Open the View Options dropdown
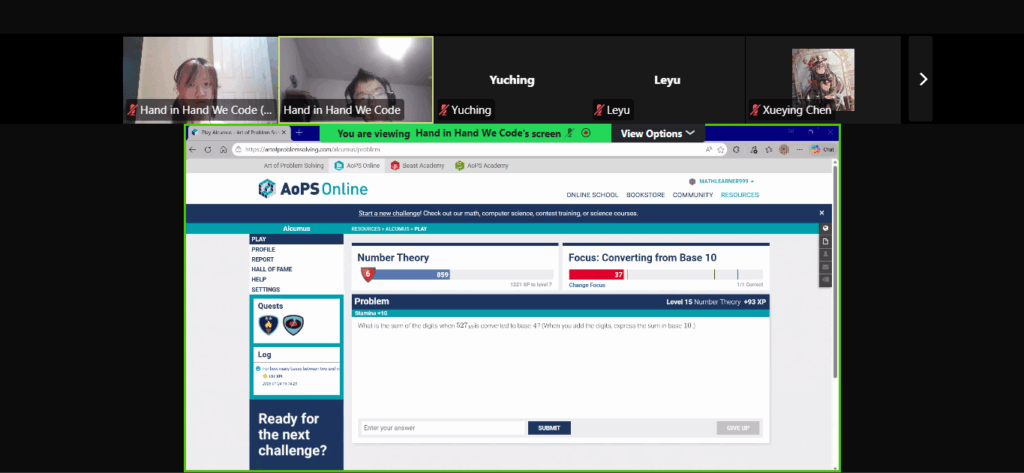Image resolution: width=1024 pixels, height=473 pixels. [x=657, y=133]
